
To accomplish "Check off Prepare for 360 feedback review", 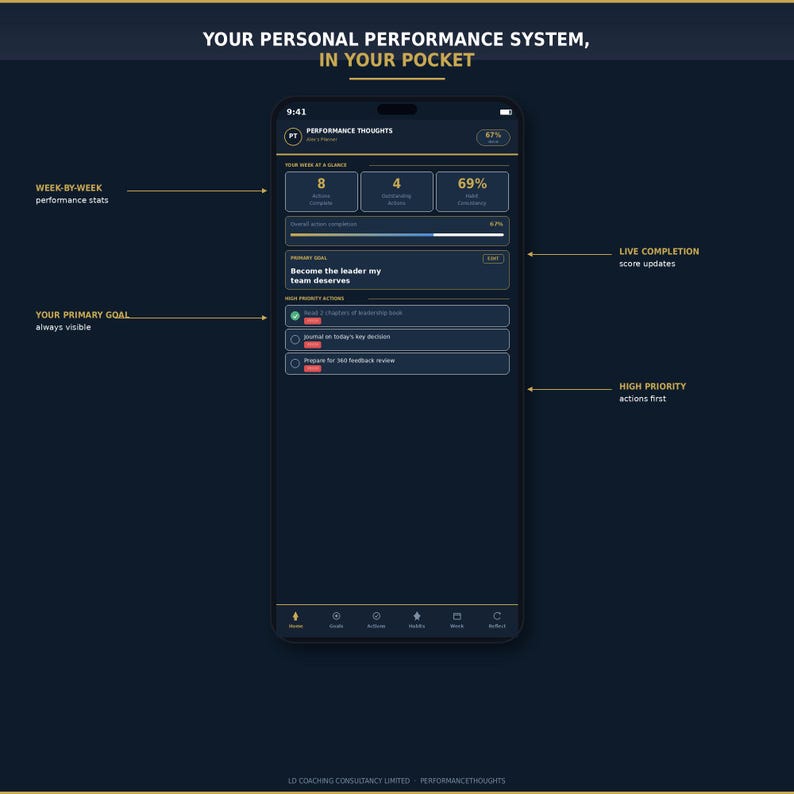I will [295, 363].
